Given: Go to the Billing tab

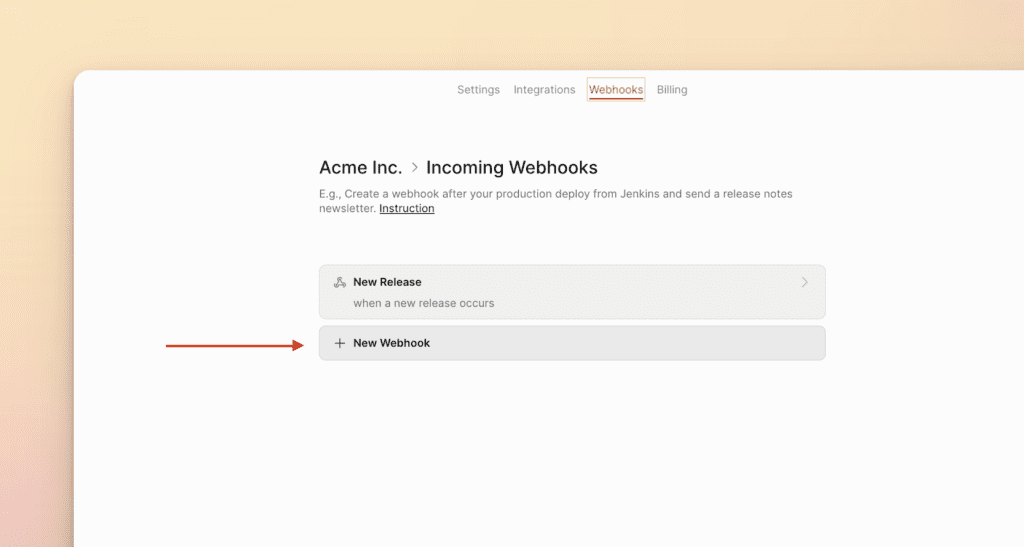Looking at the screenshot, I should tap(672, 90).
